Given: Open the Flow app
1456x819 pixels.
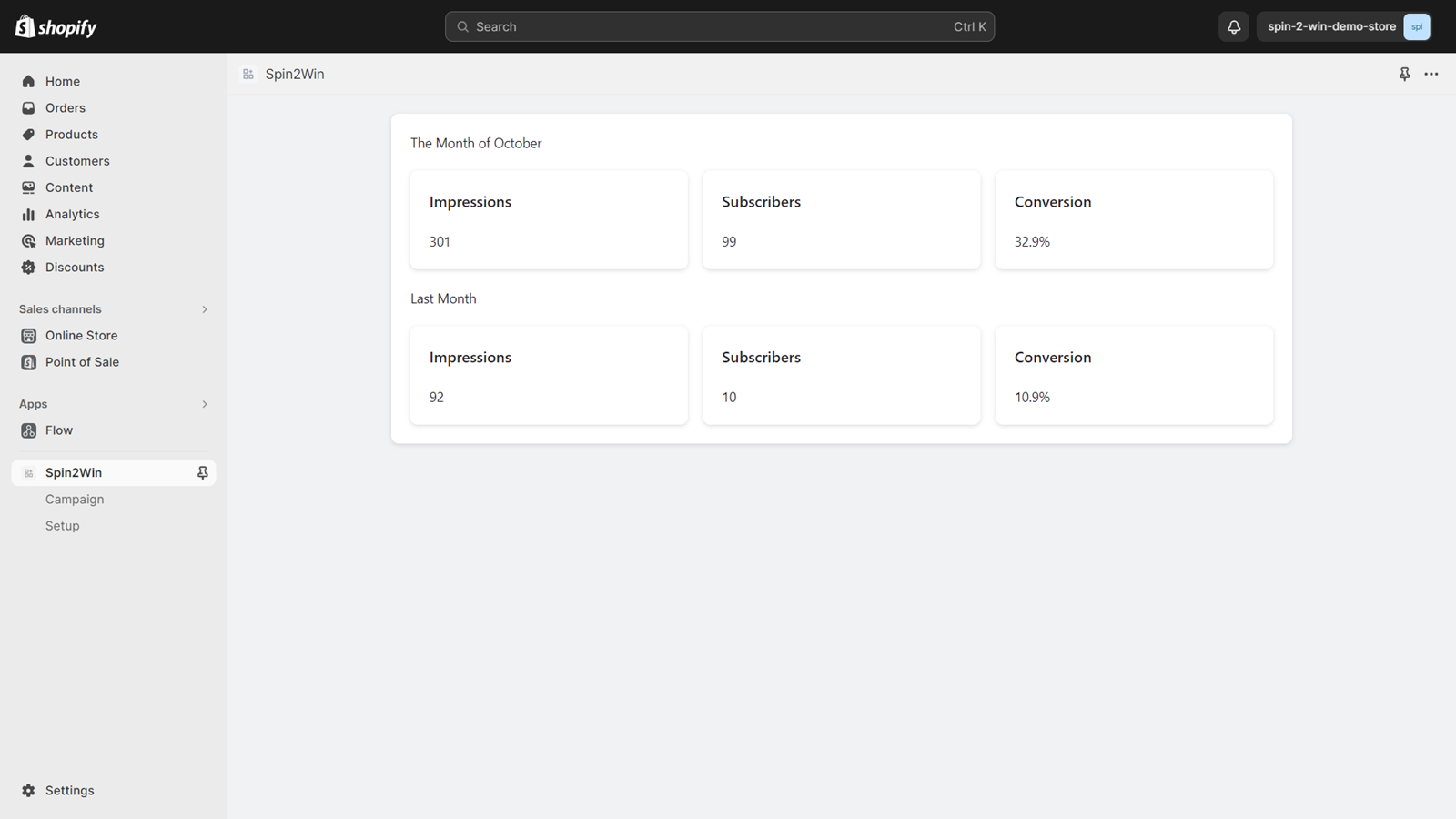Looking at the screenshot, I should click(x=114, y=430).
